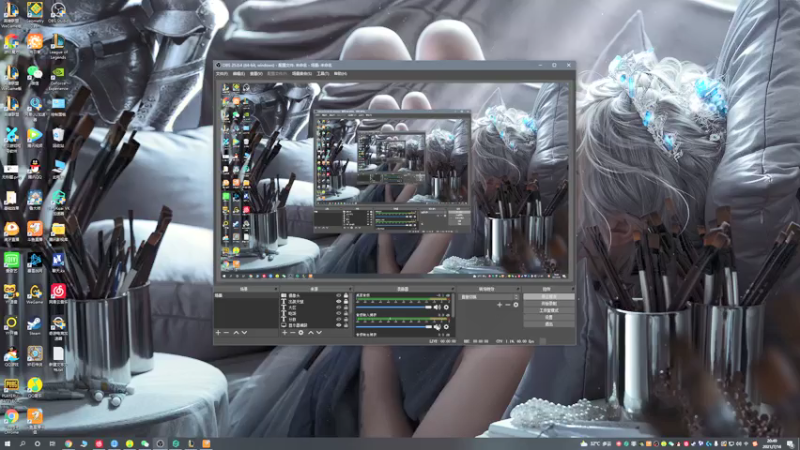This screenshot has width=800, height=450.
Task: Toggle visibility of the third text source row
Action: (339, 313)
